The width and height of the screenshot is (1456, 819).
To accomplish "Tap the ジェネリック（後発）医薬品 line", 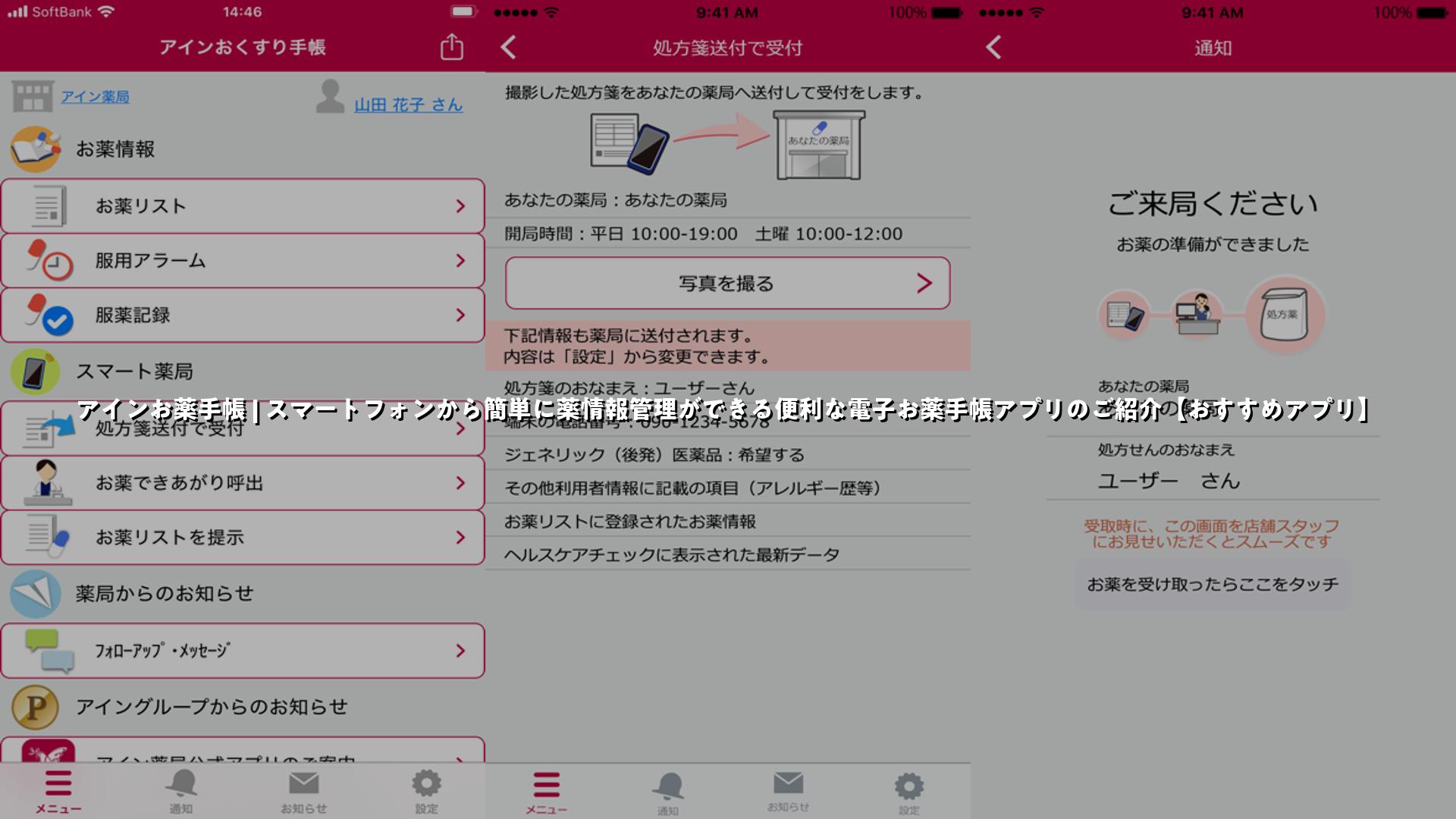I will click(x=654, y=455).
